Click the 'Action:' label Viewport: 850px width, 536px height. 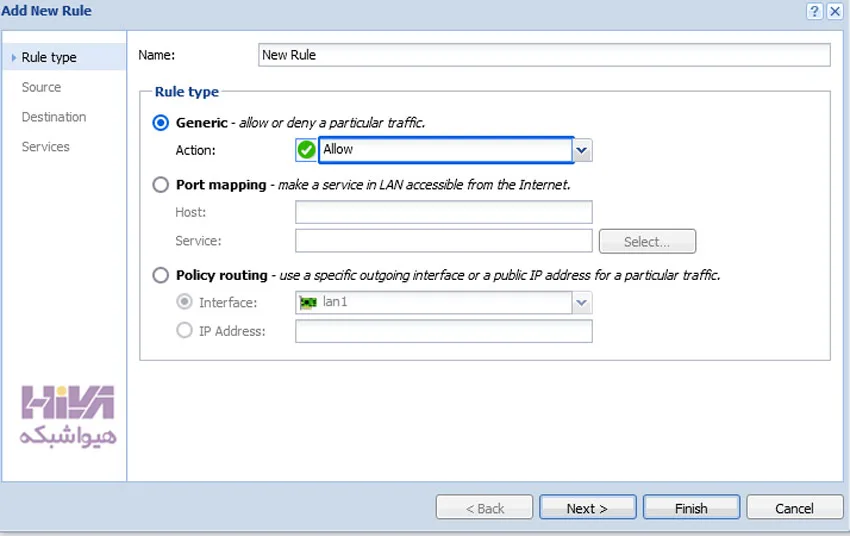pos(195,150)
